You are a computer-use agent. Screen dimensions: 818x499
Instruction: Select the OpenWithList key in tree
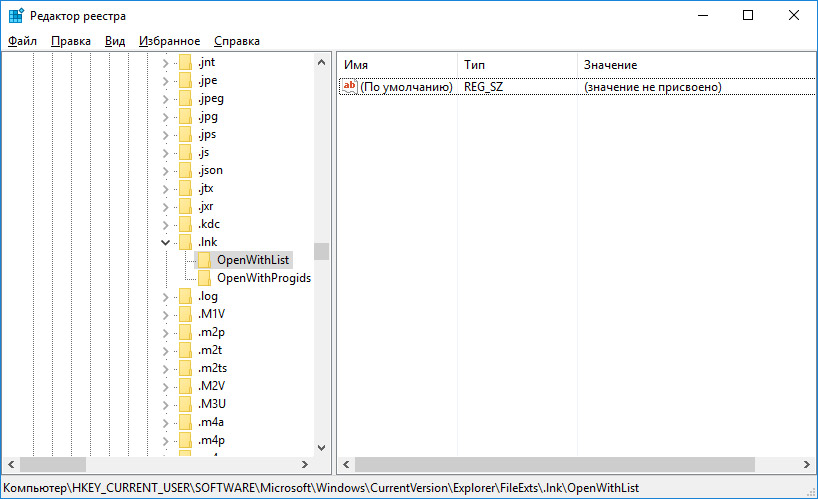pos(252,260)
